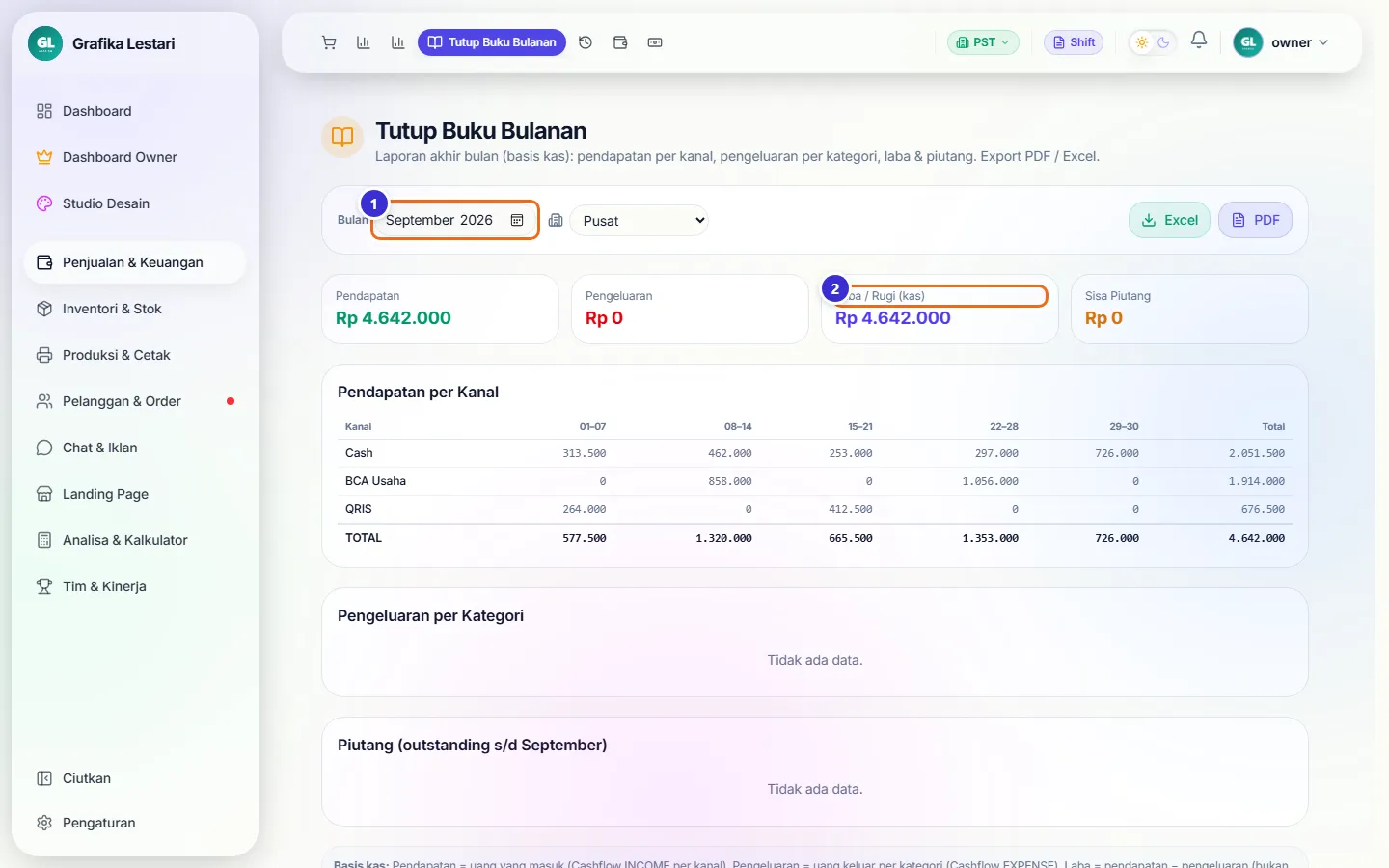Click the bar chart icon right beside the cart
This screenshot has width=1389, height=868.
[364, 42]
